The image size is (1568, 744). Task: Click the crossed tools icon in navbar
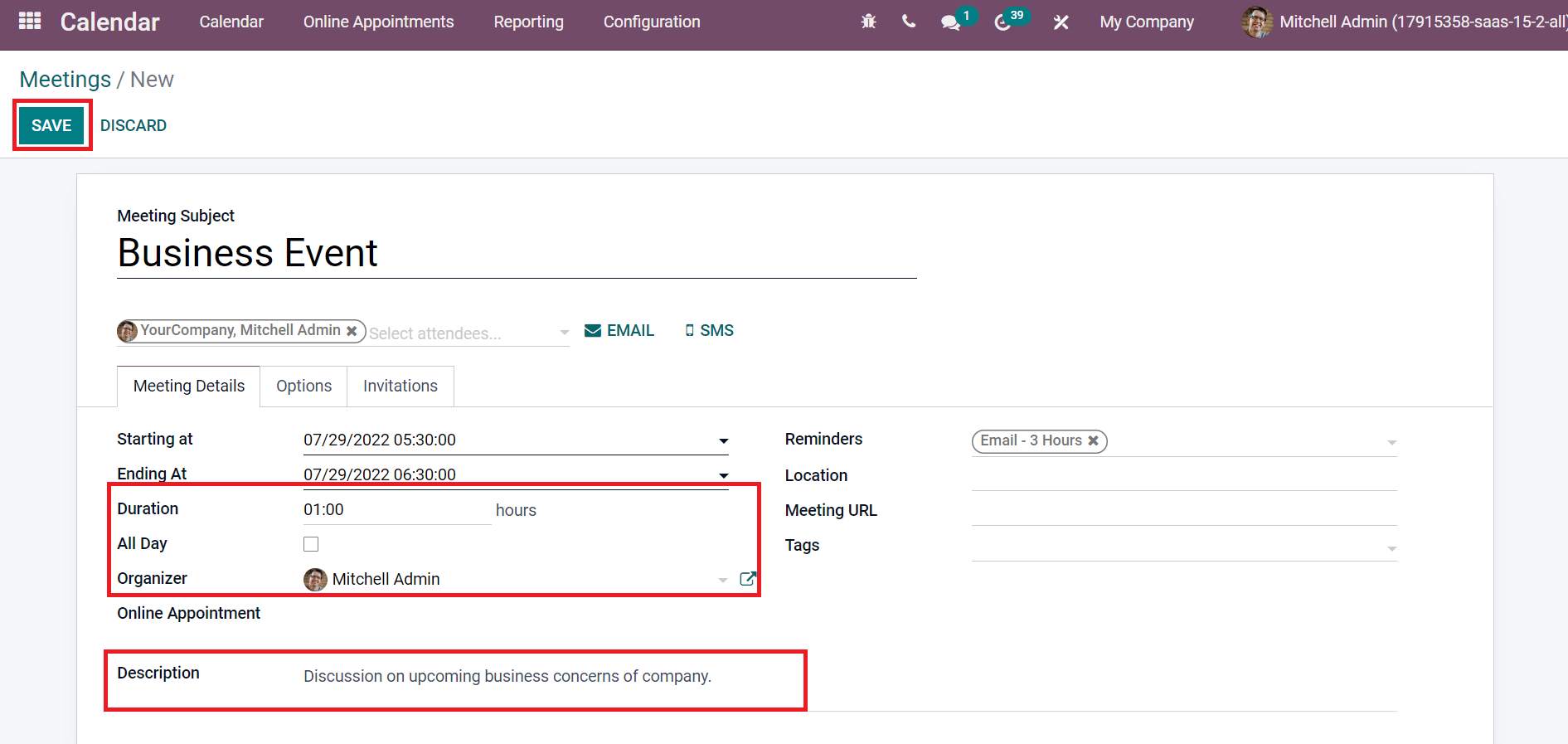tap(1061, 22)
